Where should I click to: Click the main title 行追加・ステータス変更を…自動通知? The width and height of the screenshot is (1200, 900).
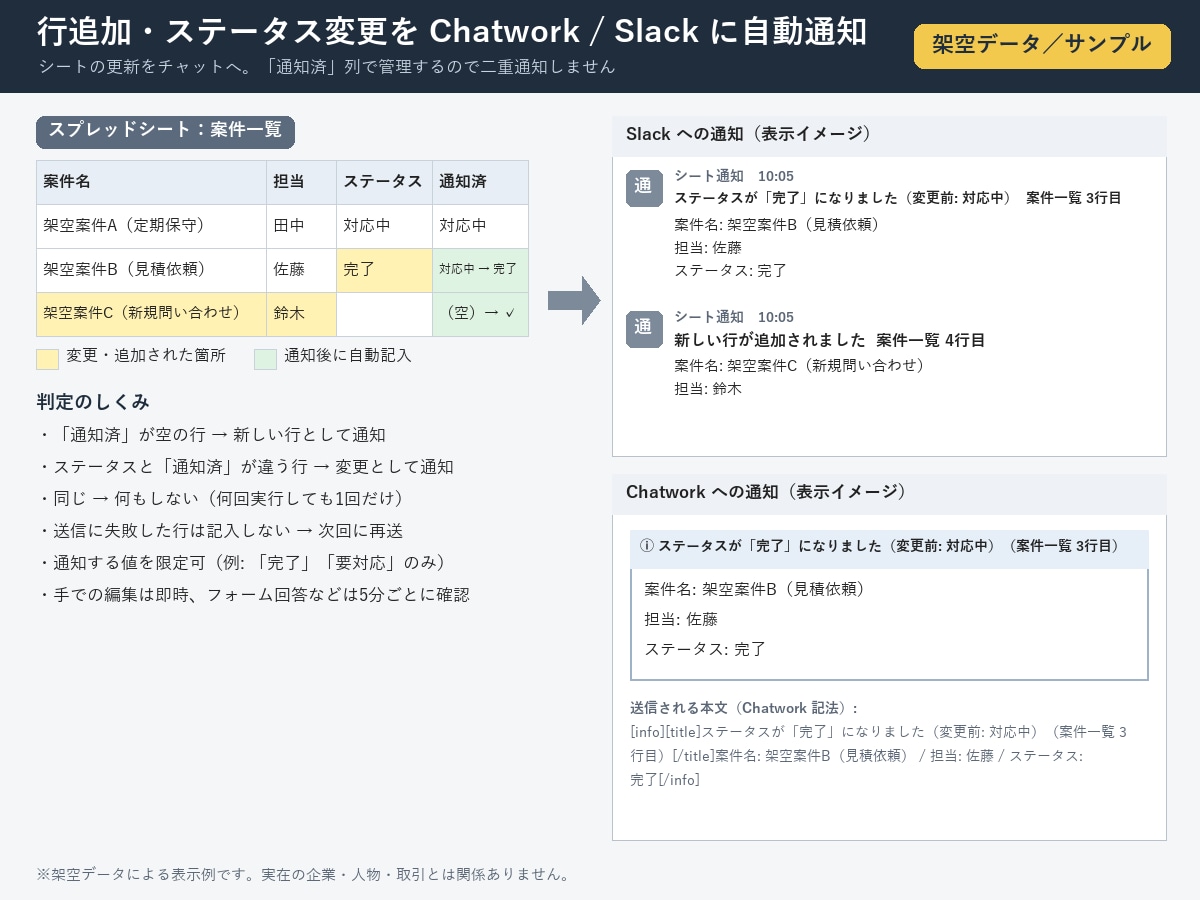click(452, 32)
